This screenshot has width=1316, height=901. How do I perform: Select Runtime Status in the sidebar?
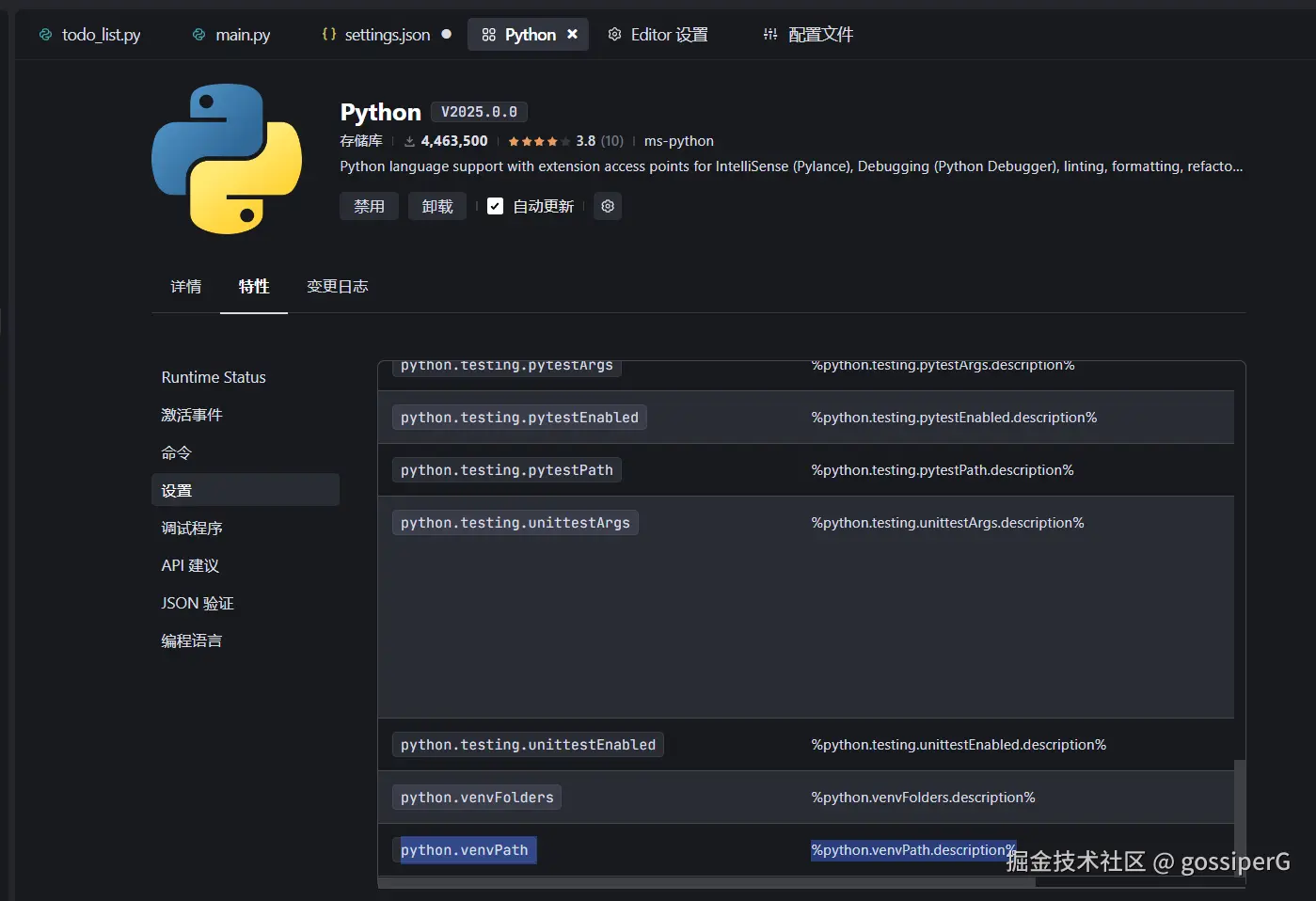click(214, 377)
